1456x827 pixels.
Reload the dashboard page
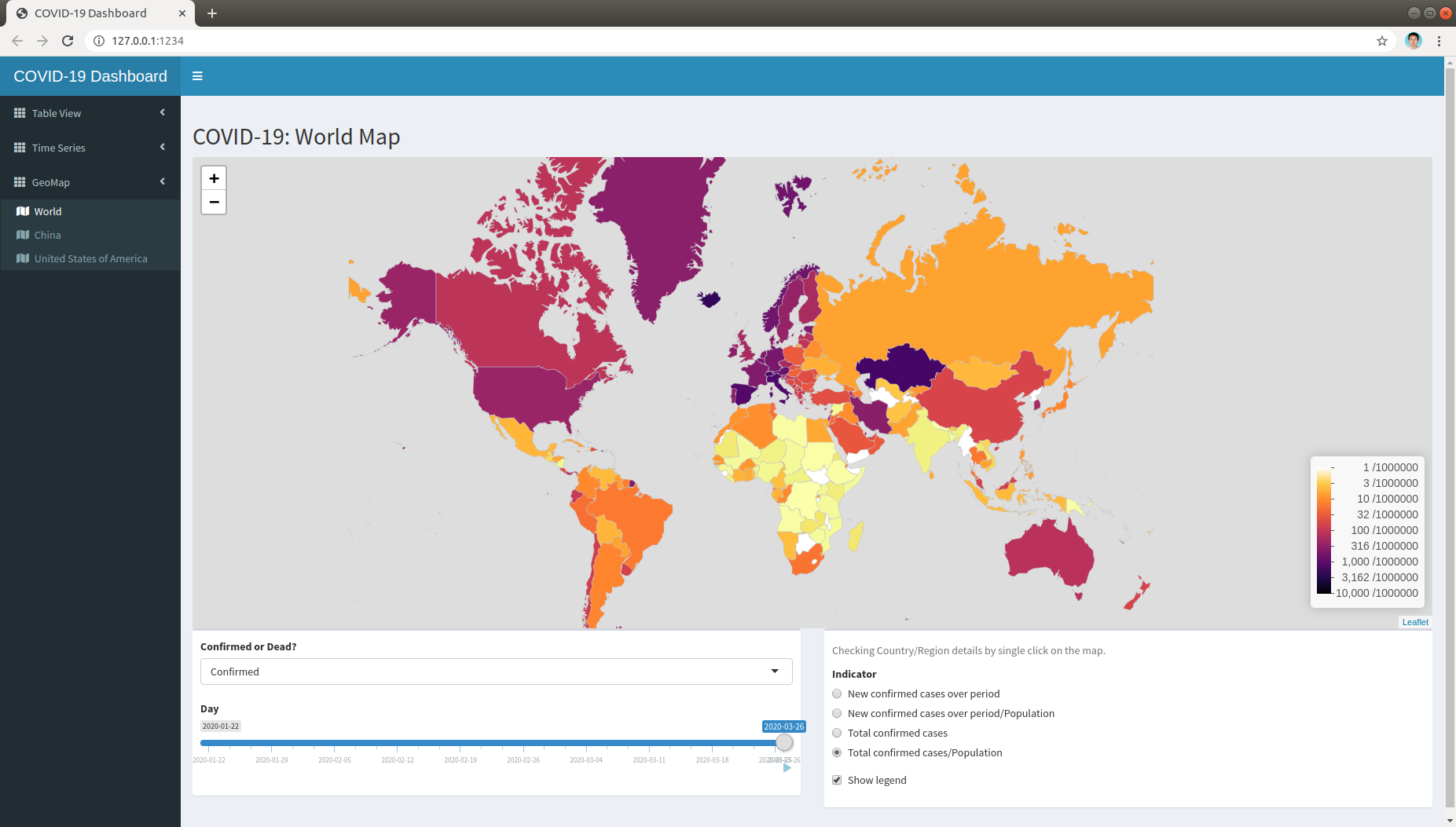click(68, 41)
